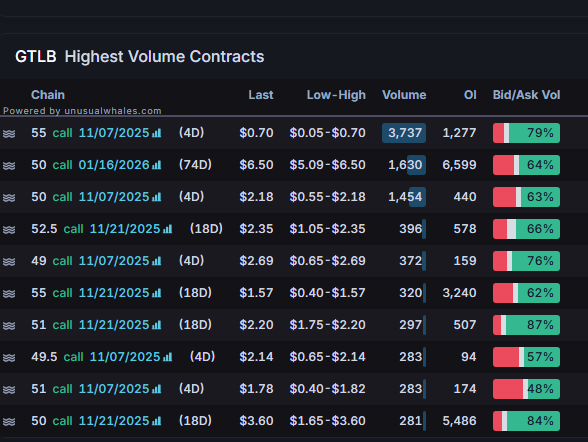Open chart icon for 52.5 call 11/21/2025
This screenshot has height=442, width=588.
tap(168, 229)
